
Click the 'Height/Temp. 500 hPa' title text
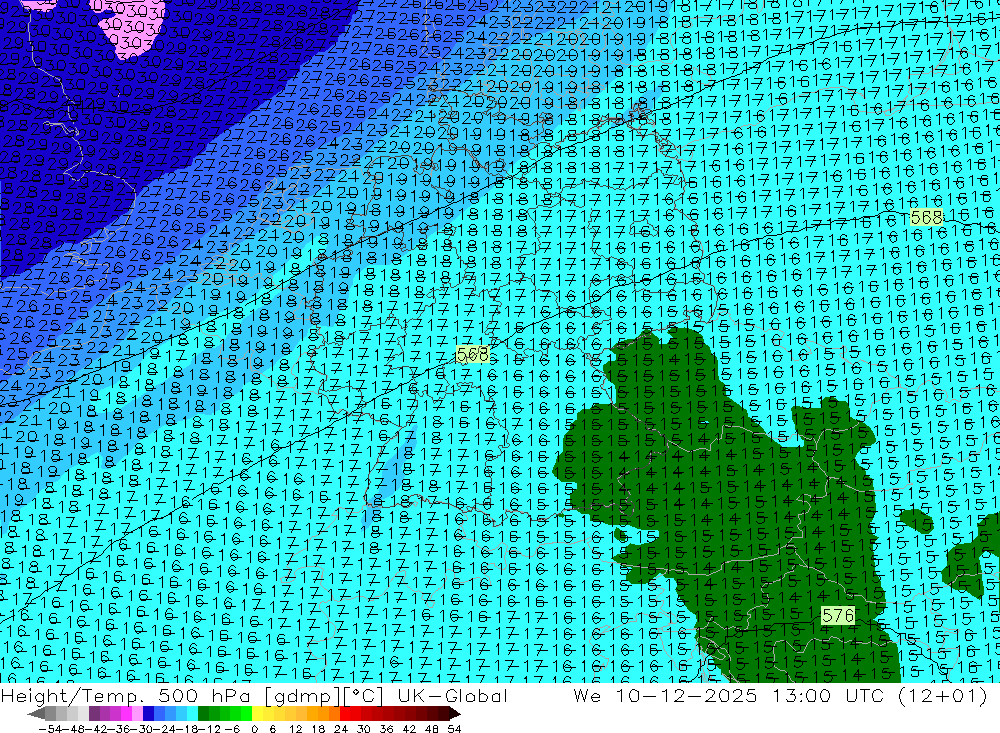click(x=128, y=695)
